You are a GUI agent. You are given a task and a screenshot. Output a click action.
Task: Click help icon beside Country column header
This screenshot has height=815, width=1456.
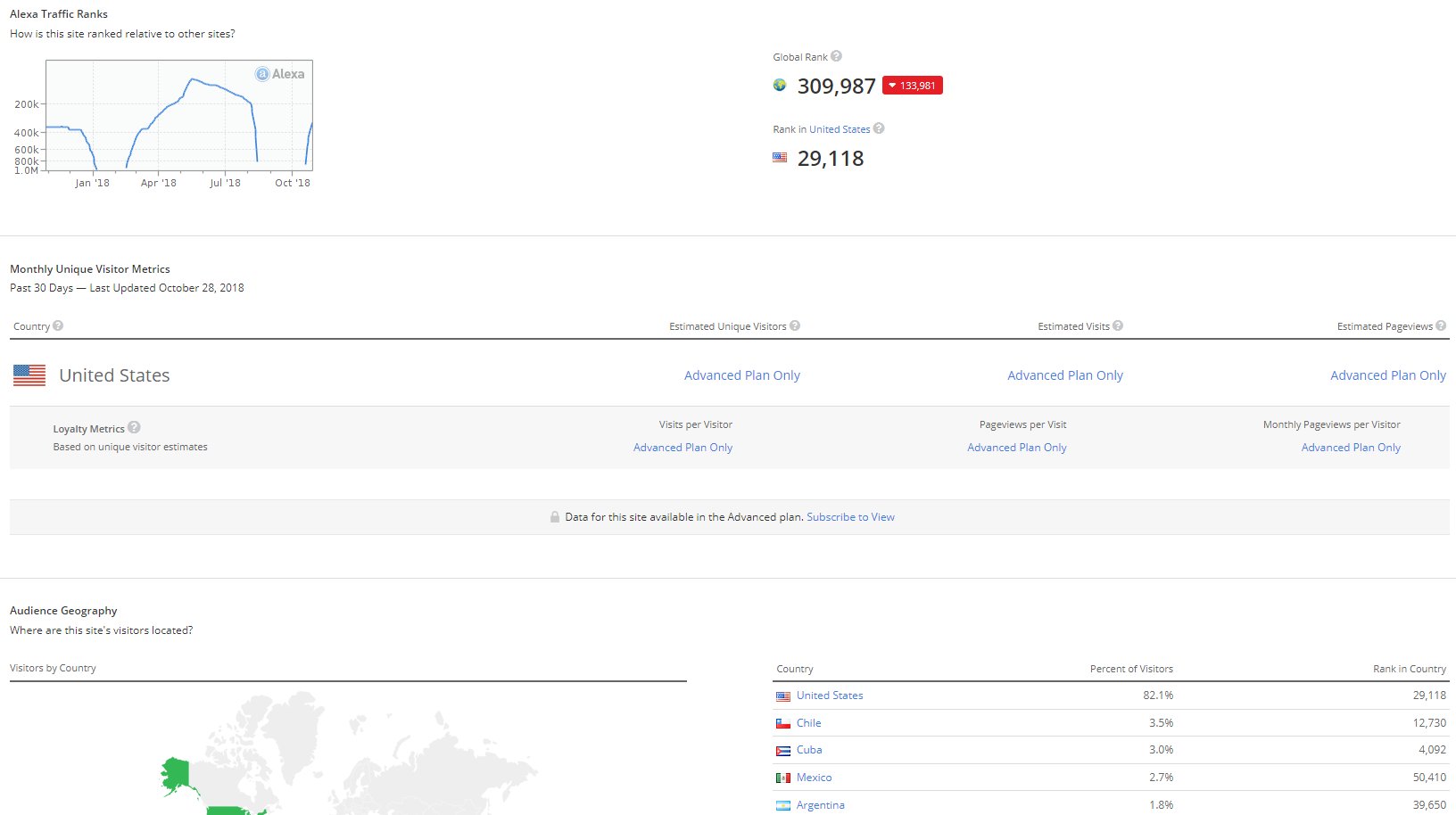click(58, 325)
